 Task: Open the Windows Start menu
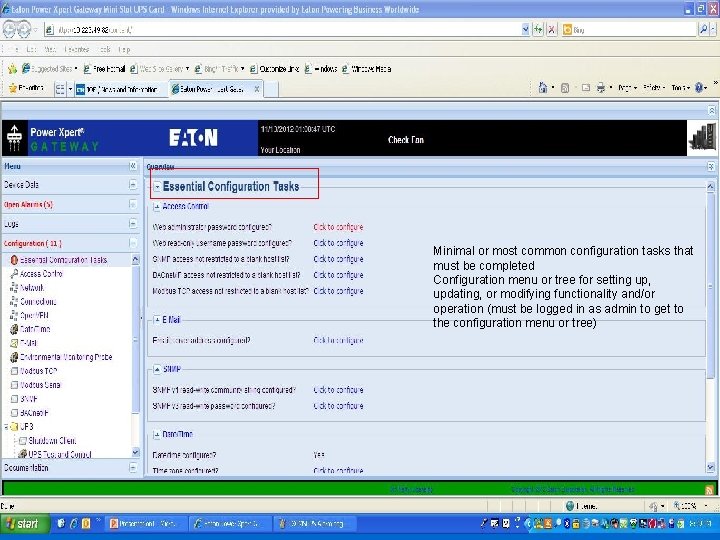(24, 523)
